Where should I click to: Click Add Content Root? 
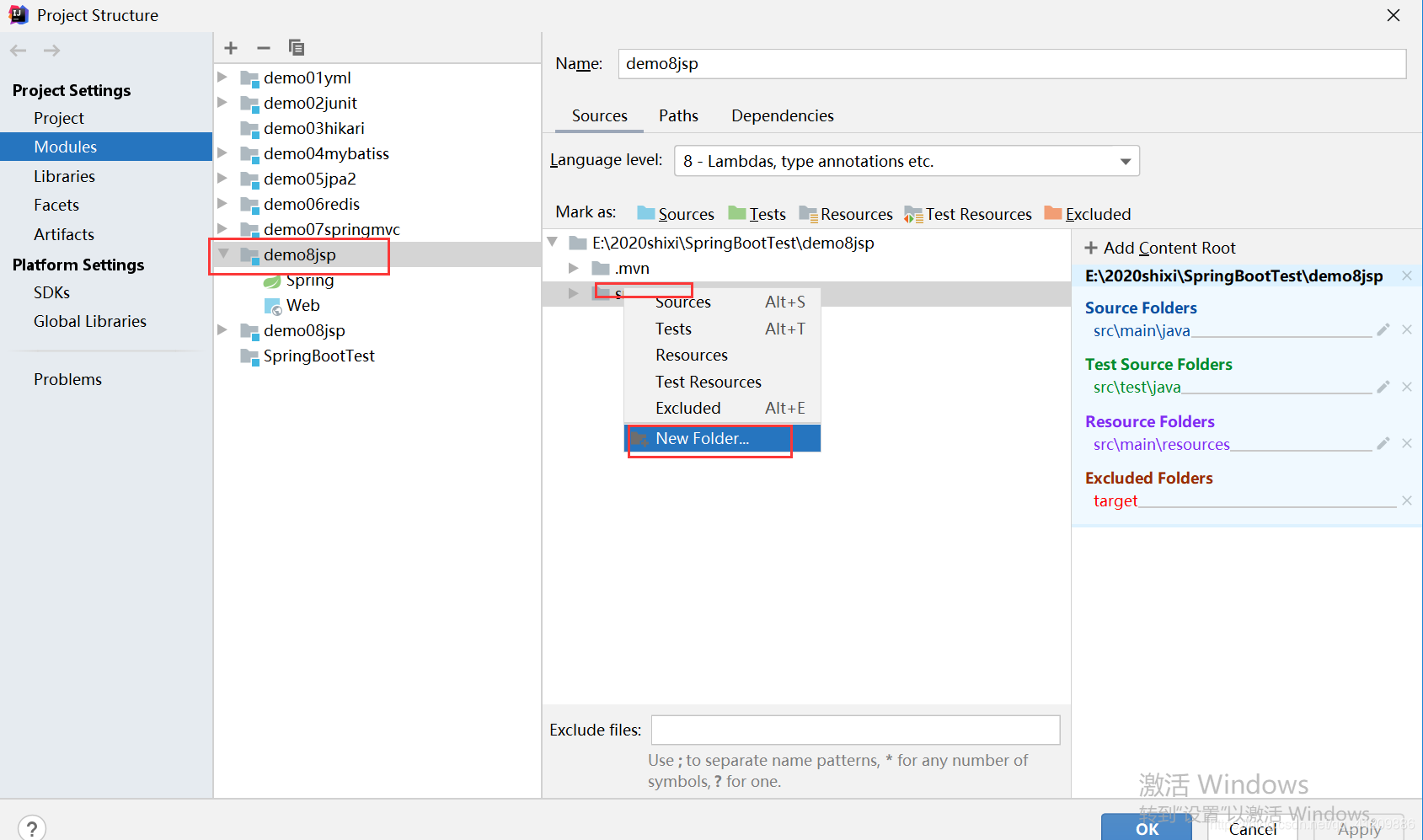[1160, 248]
